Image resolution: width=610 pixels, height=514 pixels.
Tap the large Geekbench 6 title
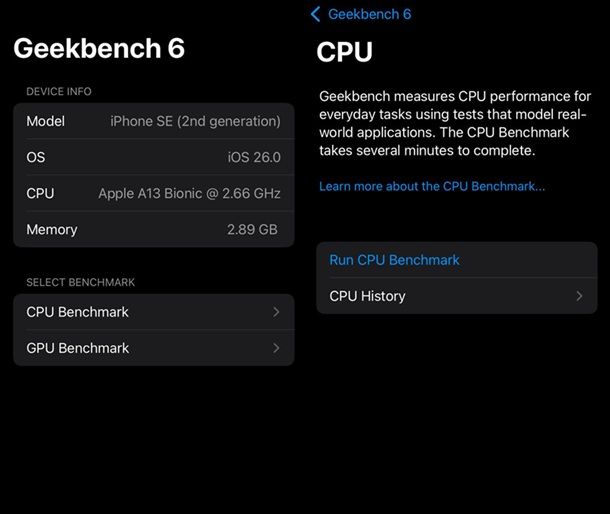coord(99,49)
